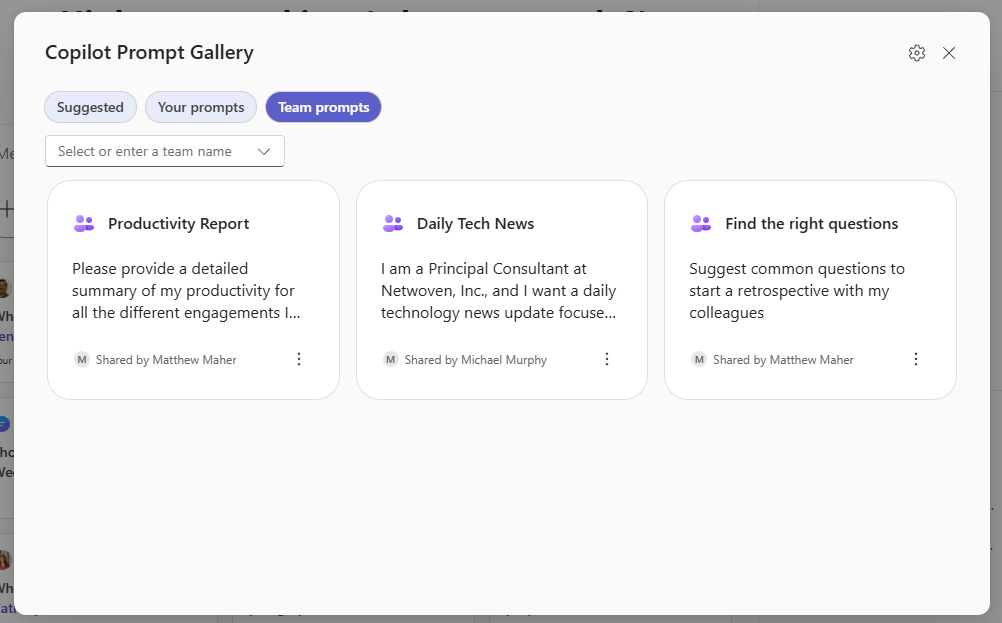Viewport: 1002px width, 623px height.
Task: Switch to the Suggested tab
Action: pos(90,107)
